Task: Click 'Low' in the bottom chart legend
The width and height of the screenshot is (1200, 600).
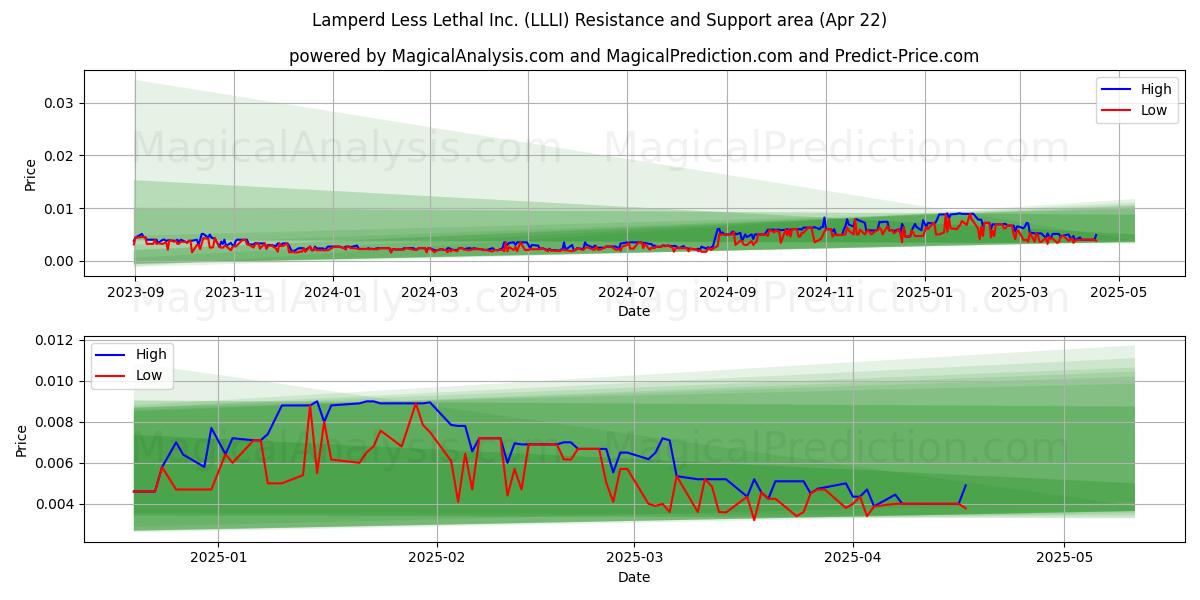Action: pyautogui.click(x=149, y=376)
